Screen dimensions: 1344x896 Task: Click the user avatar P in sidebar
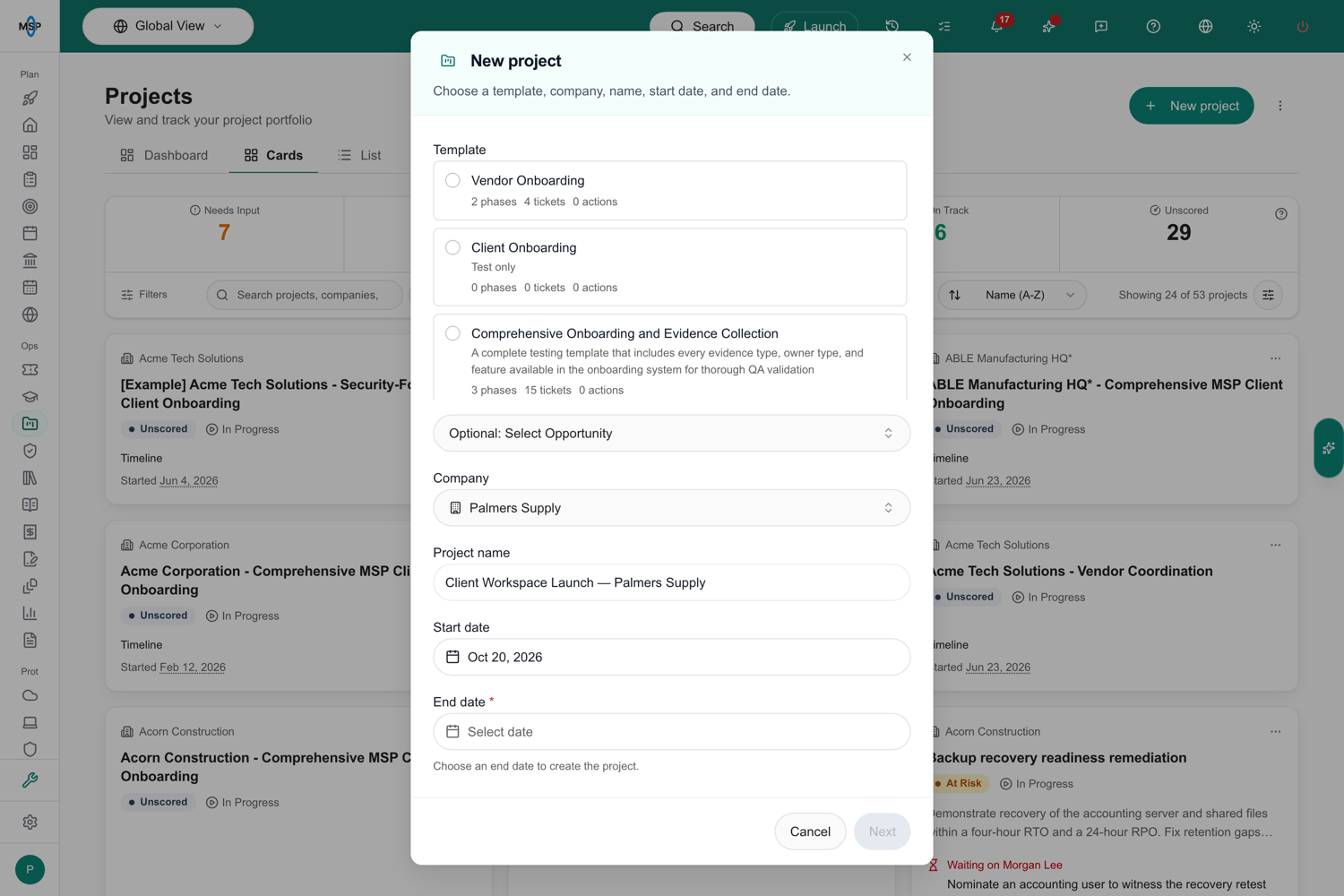point(30,869)
